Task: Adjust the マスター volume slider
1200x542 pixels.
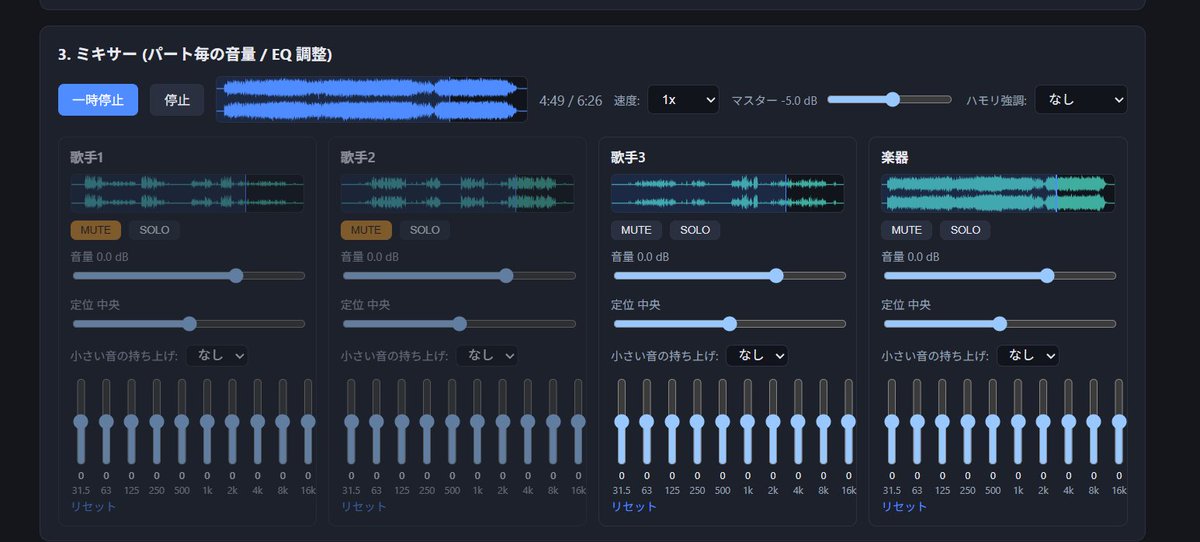Action: click(889, 99)
